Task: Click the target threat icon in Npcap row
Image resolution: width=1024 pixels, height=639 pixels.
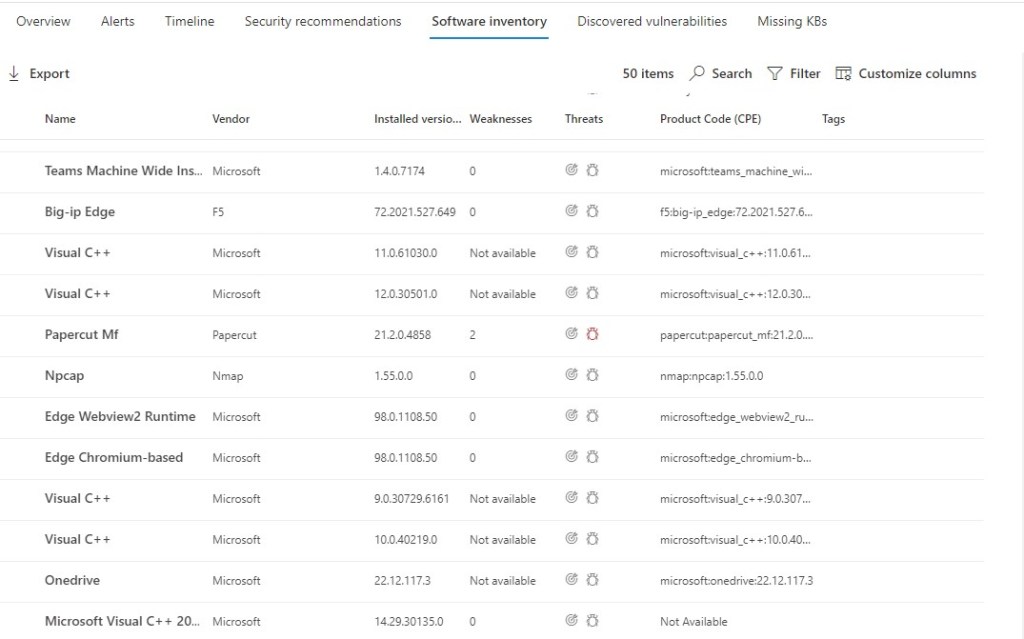Action: (572, 376)
